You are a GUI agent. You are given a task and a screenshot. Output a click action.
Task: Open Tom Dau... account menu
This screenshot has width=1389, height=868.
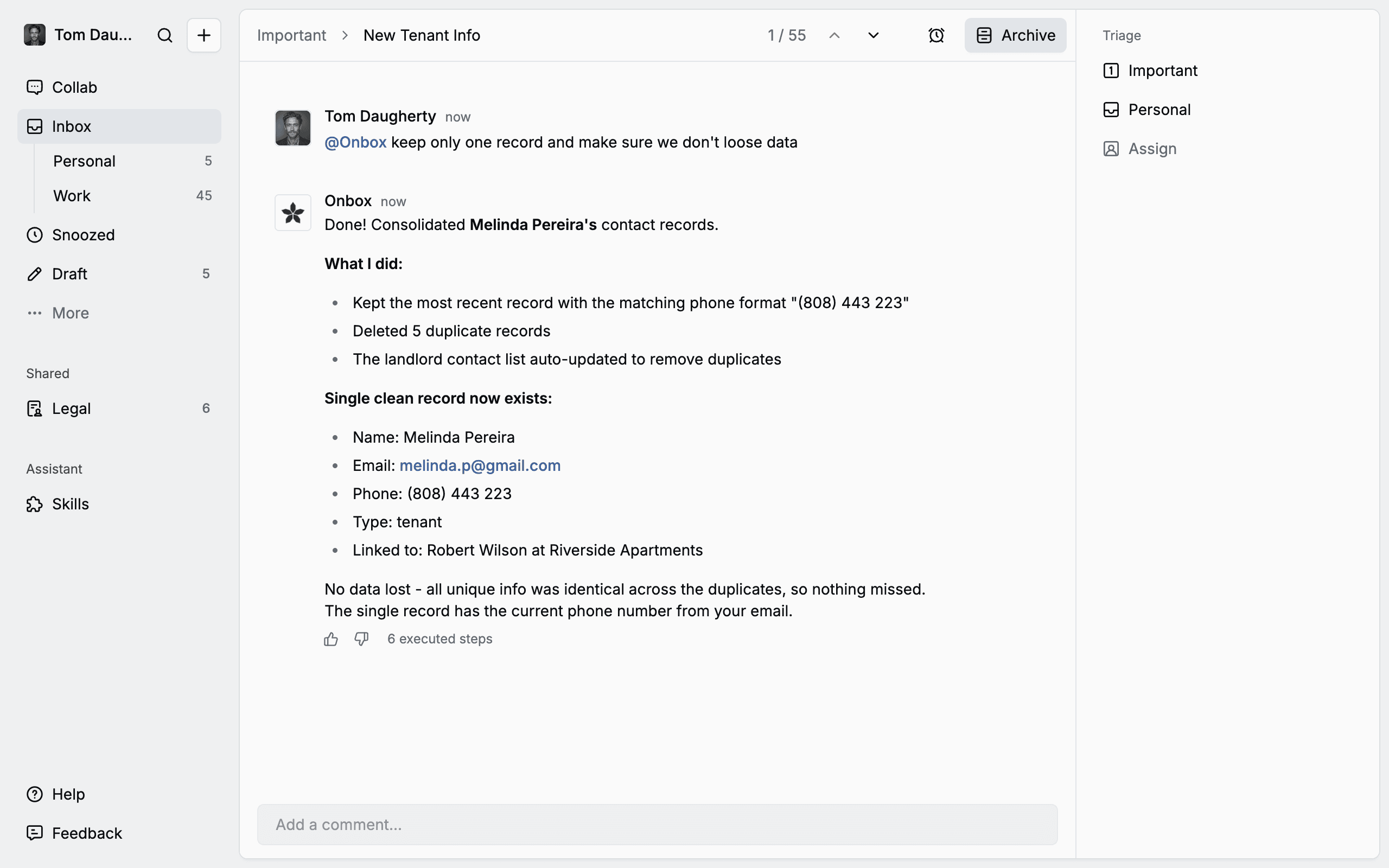(79, 35)
